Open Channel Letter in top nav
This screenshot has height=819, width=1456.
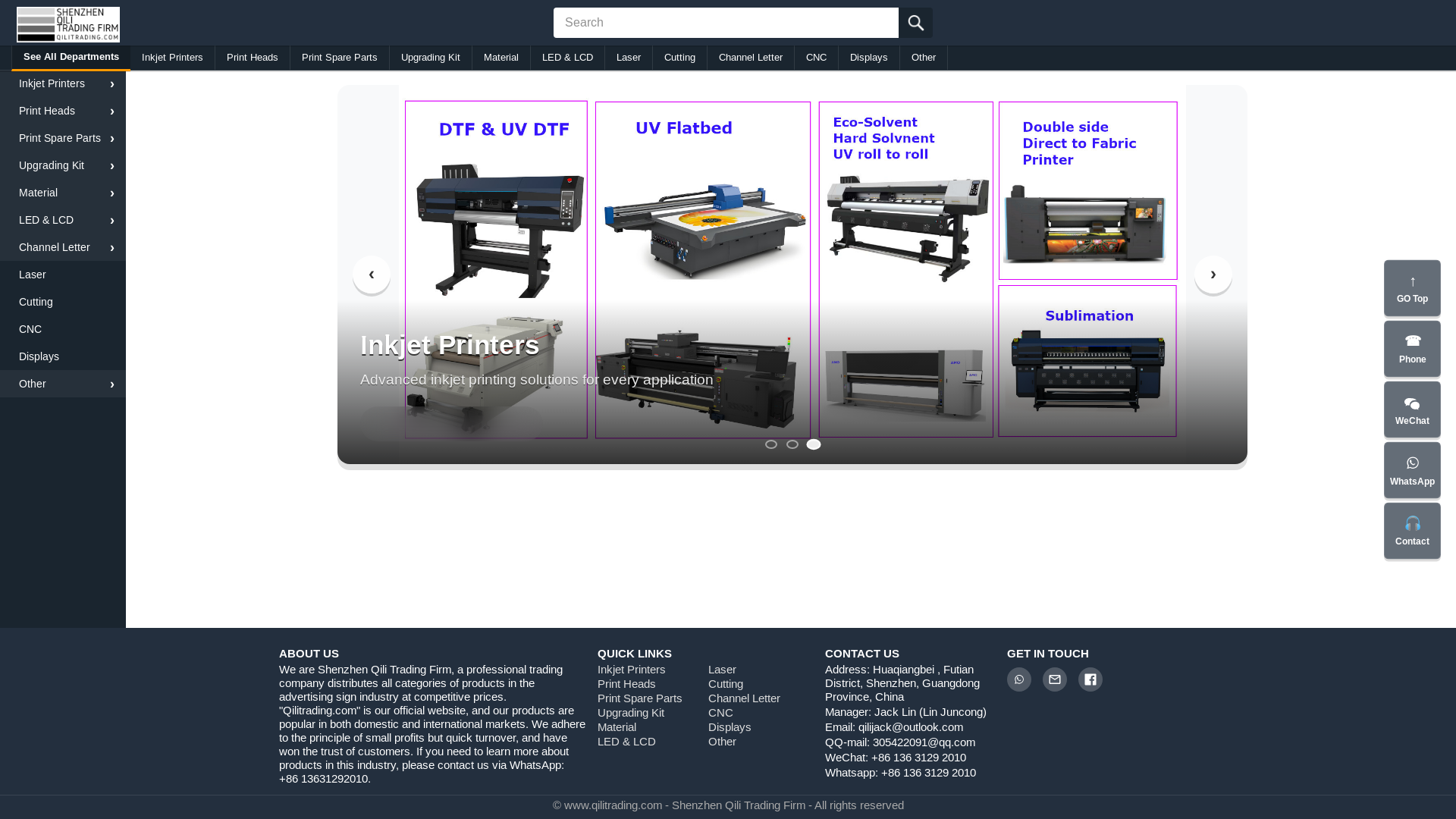point(751,58)
